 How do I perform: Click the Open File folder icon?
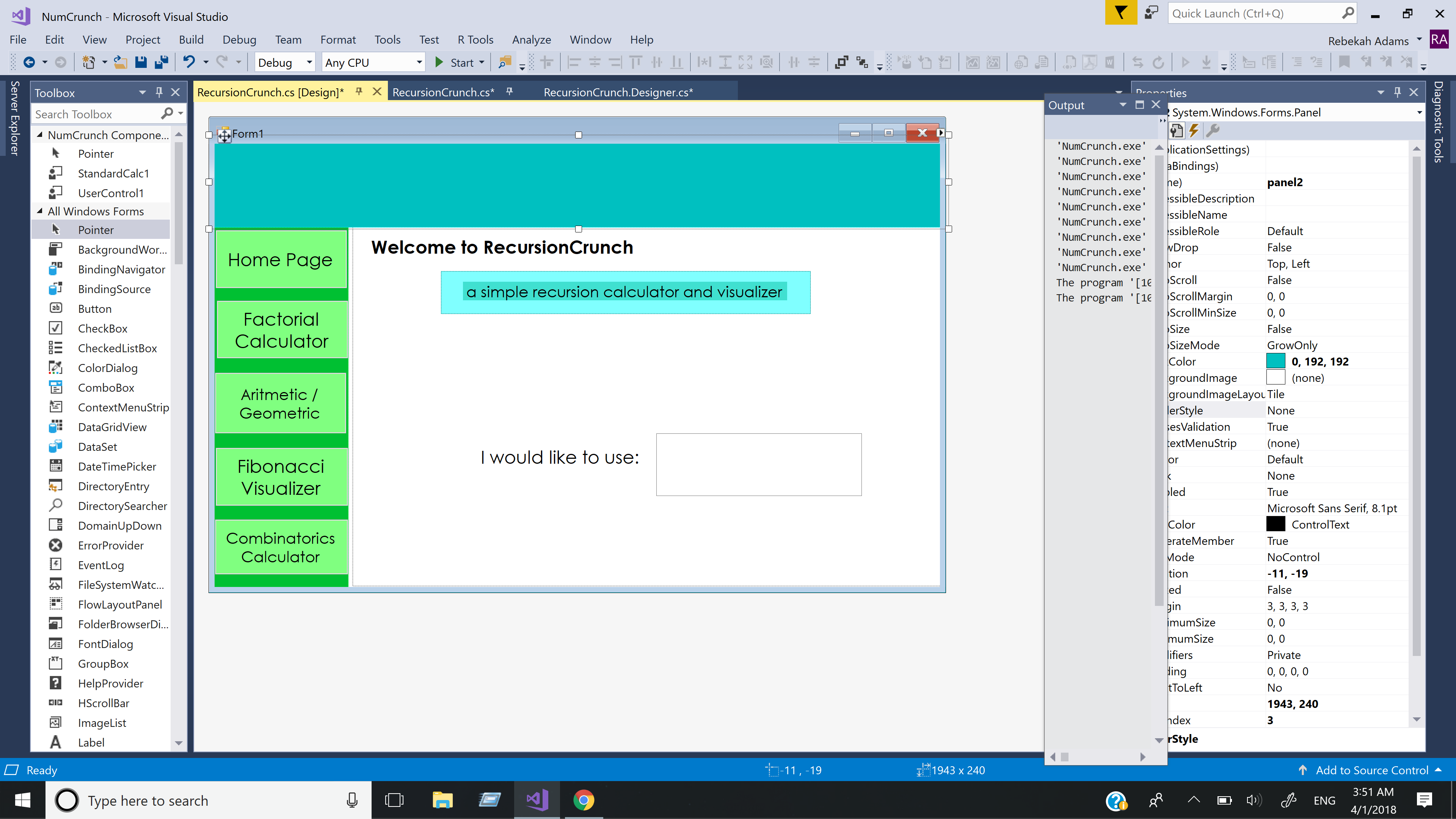(x=120, y=62)
